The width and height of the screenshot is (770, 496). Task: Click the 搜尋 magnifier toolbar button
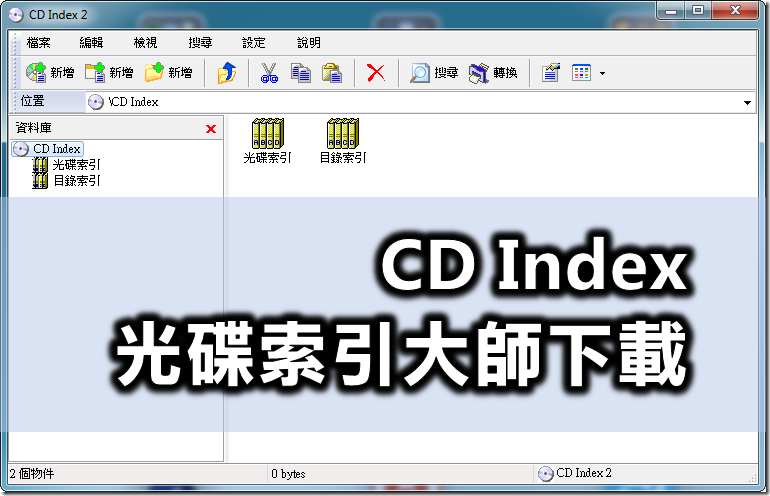pyautogui.click(x=434, y=73)
